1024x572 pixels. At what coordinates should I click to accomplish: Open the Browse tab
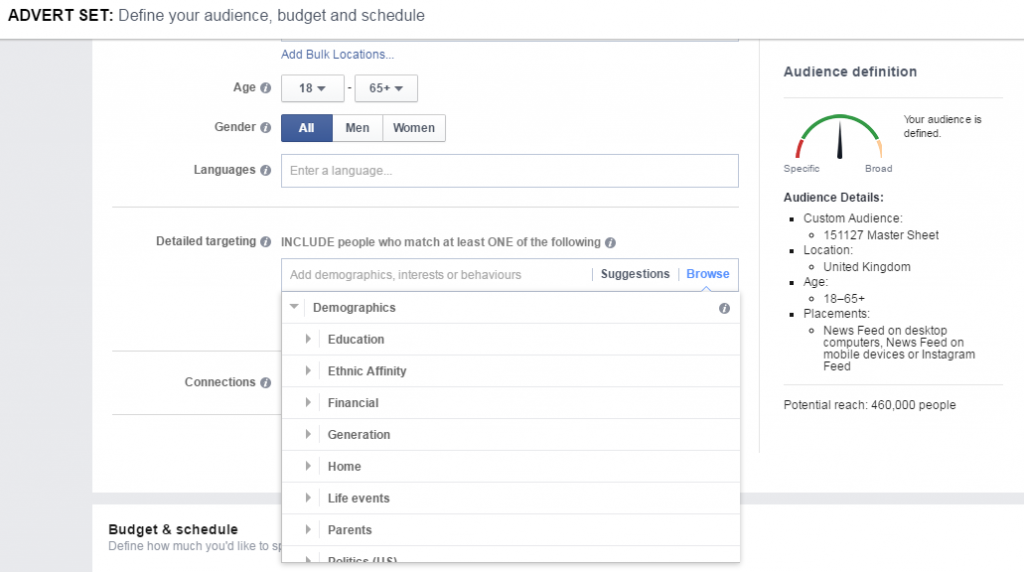tap(707, 274)
